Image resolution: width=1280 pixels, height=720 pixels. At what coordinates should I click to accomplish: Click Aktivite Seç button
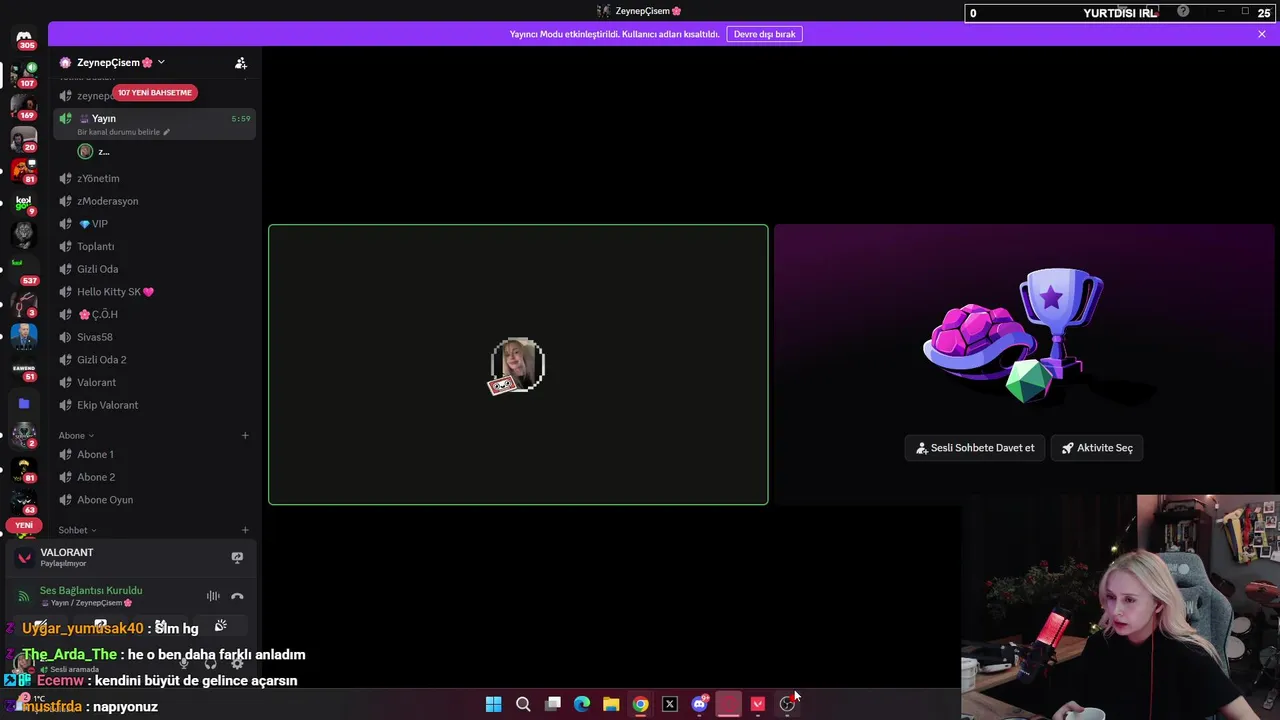pos(1097,448)
